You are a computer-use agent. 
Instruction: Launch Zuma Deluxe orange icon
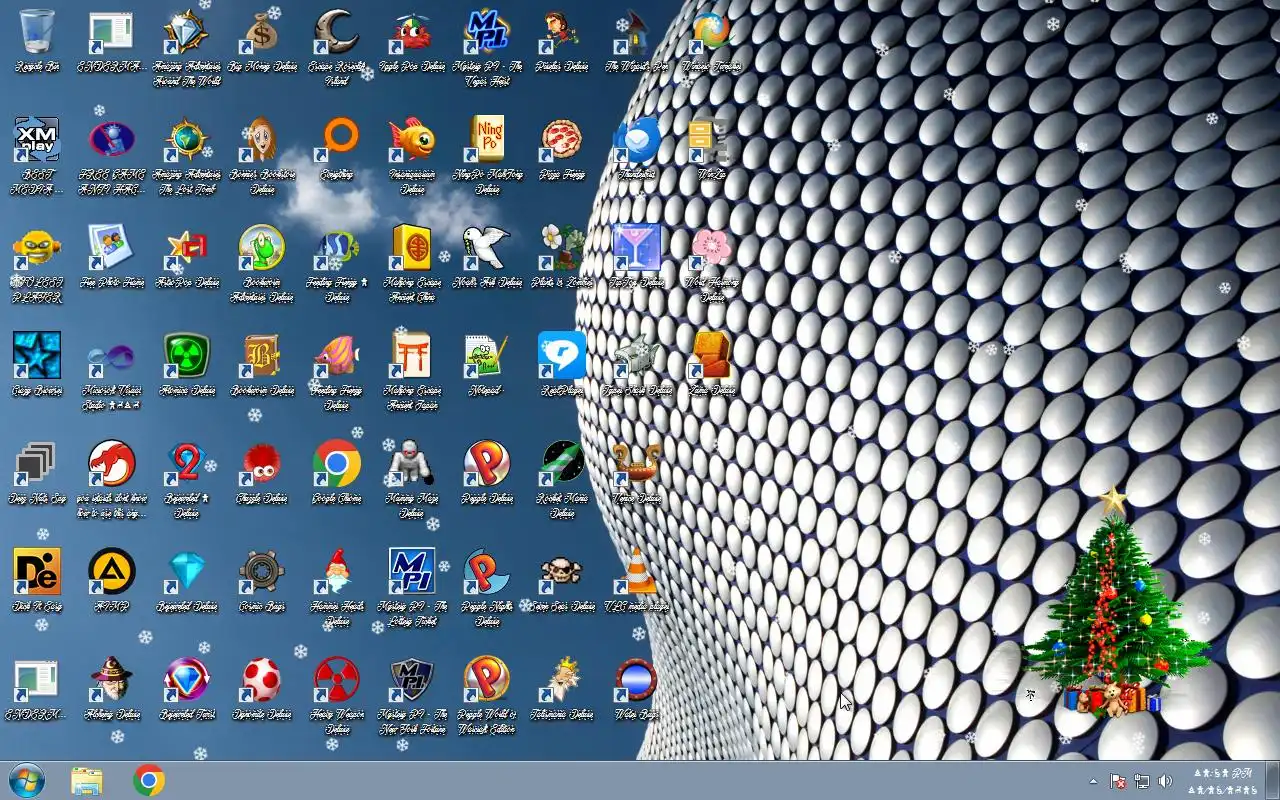pyautogui.click(x=712, y=356)
